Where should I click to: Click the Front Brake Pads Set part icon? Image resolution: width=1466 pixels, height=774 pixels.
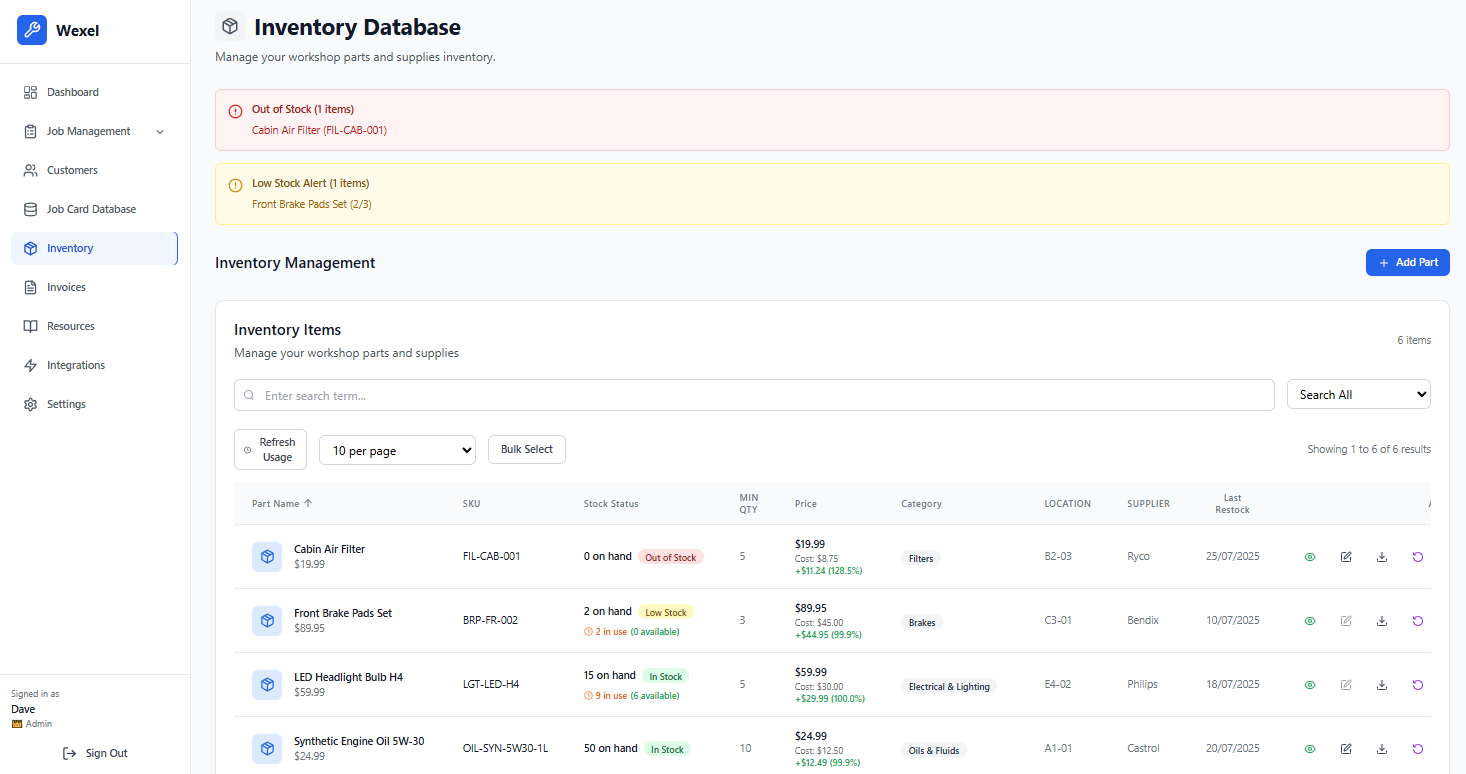pyautogui.click(x=267, y=621)
